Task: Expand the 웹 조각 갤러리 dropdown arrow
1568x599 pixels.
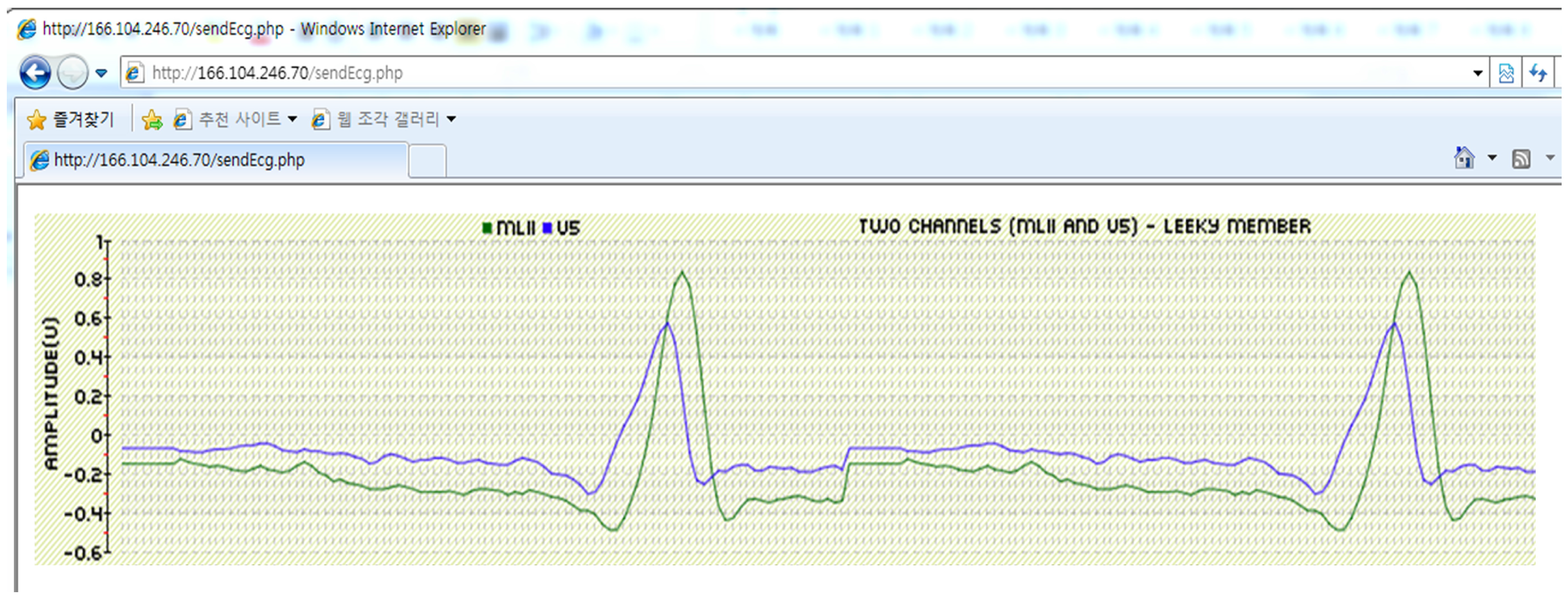Action: (451, 119)
